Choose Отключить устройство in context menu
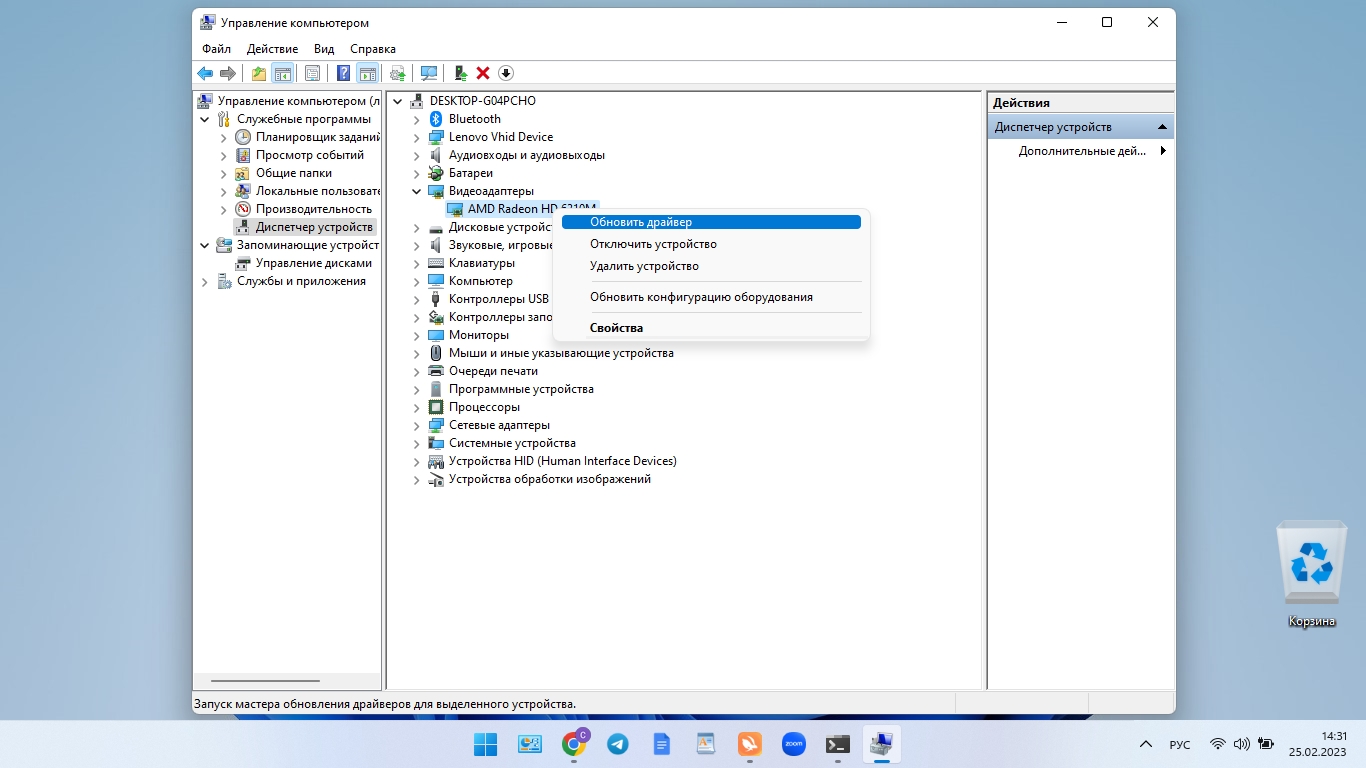The height and width of the screenshot is (768, 1366). (x=711, y=244)
